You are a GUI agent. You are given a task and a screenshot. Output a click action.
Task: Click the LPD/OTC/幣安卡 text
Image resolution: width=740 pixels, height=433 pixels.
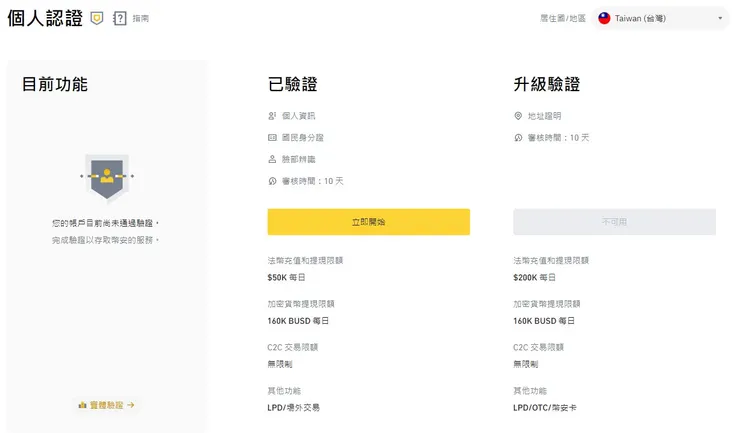click(545, 408)
